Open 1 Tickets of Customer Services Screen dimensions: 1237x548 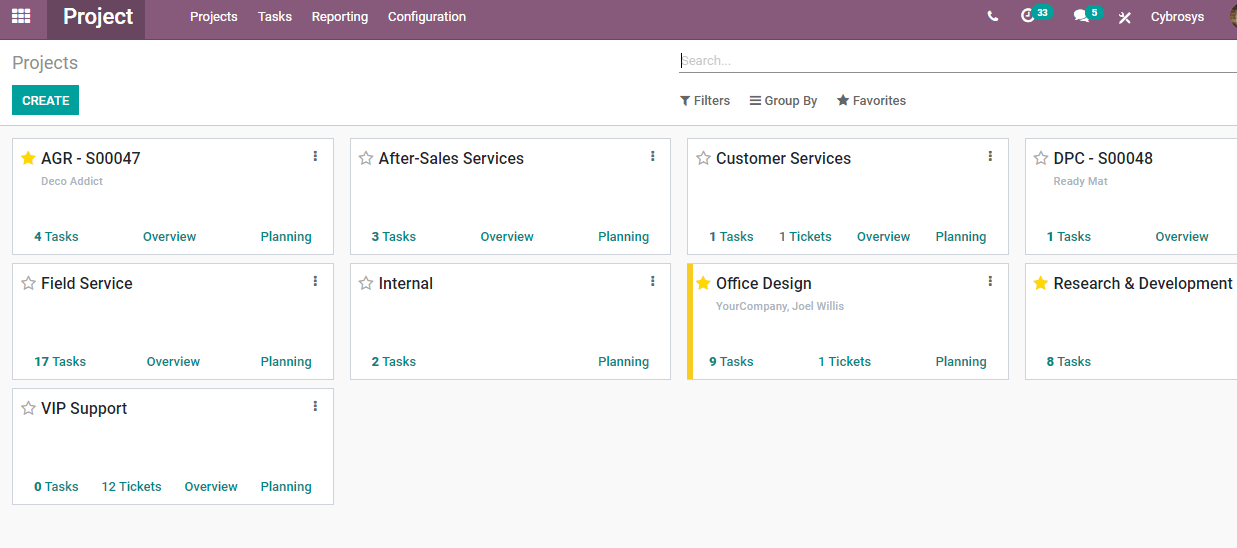click(805, 237)
